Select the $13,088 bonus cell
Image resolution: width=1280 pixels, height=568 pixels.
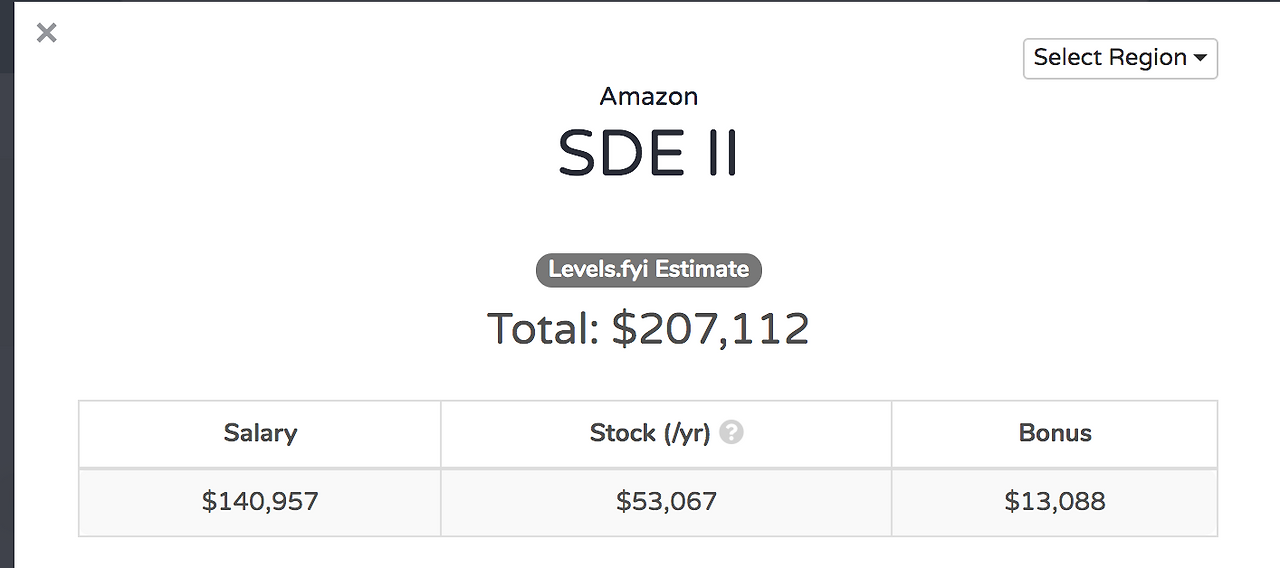(x=1054, y=501)
